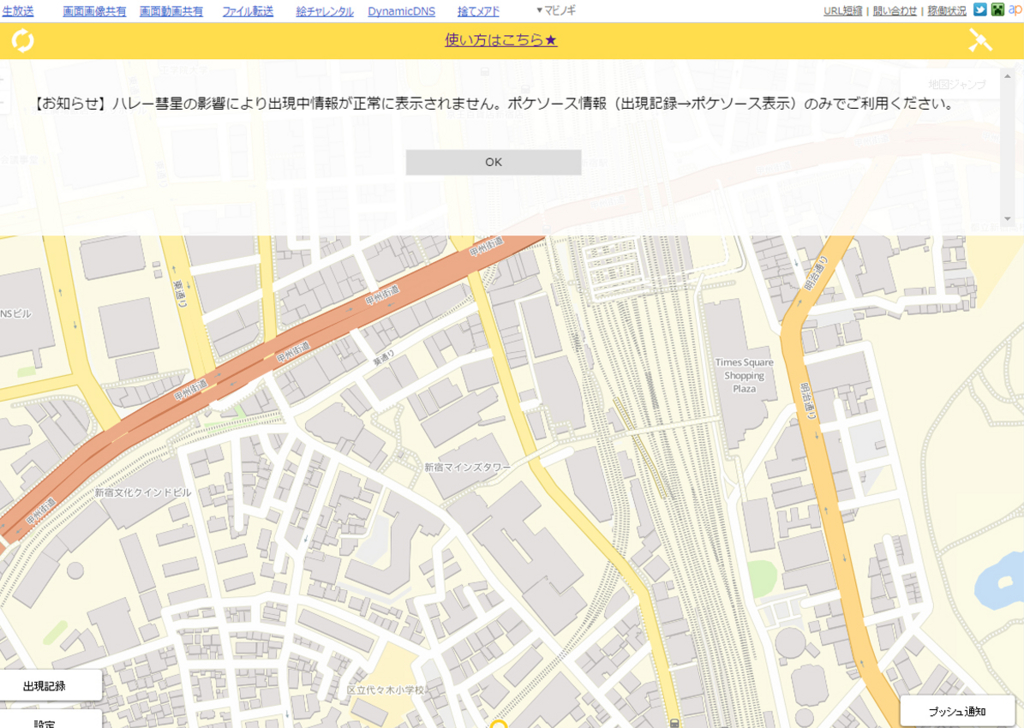Click the Minecraft creeper icon

point(997,9)
